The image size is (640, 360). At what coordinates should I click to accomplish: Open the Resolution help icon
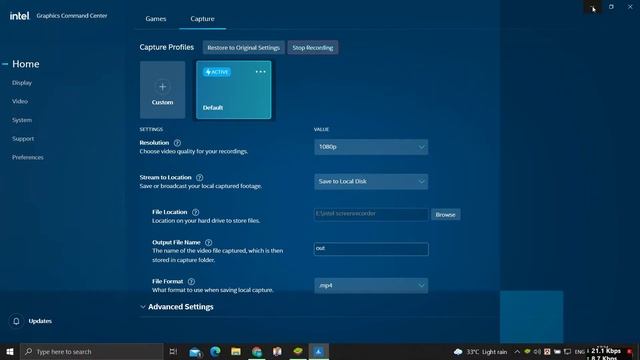point(177,143)
